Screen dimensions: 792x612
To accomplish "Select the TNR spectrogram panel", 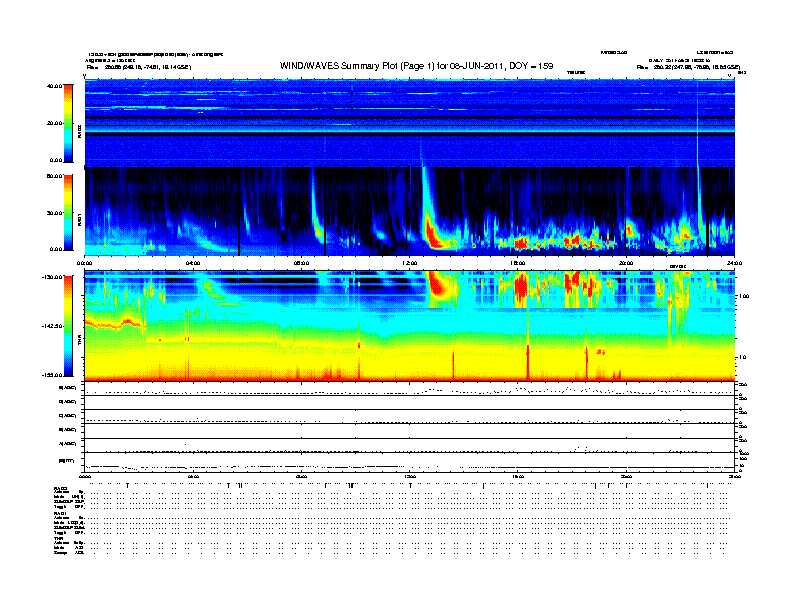I will (x=410, y=326).
